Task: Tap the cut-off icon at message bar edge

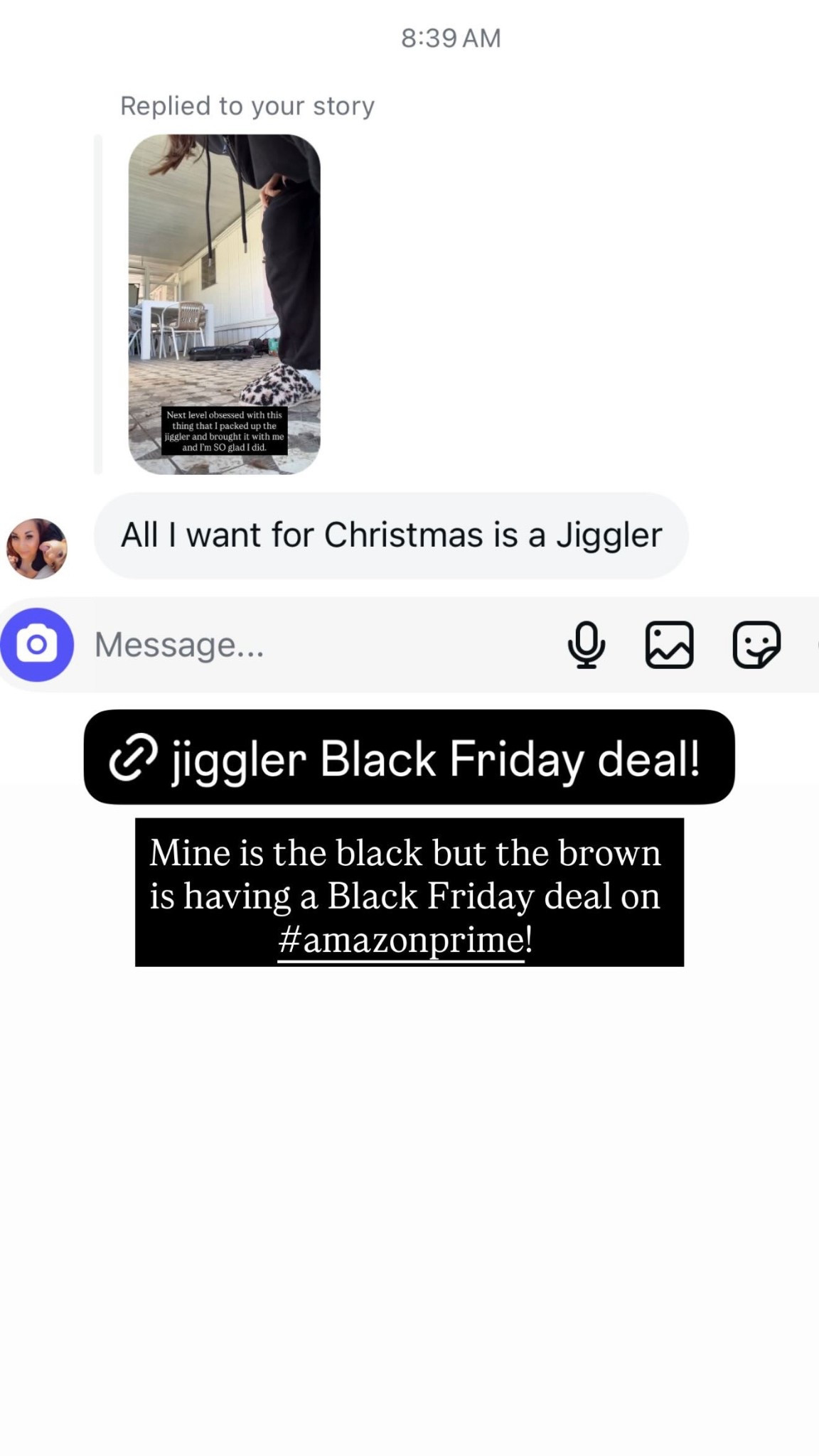Action: 817,645
